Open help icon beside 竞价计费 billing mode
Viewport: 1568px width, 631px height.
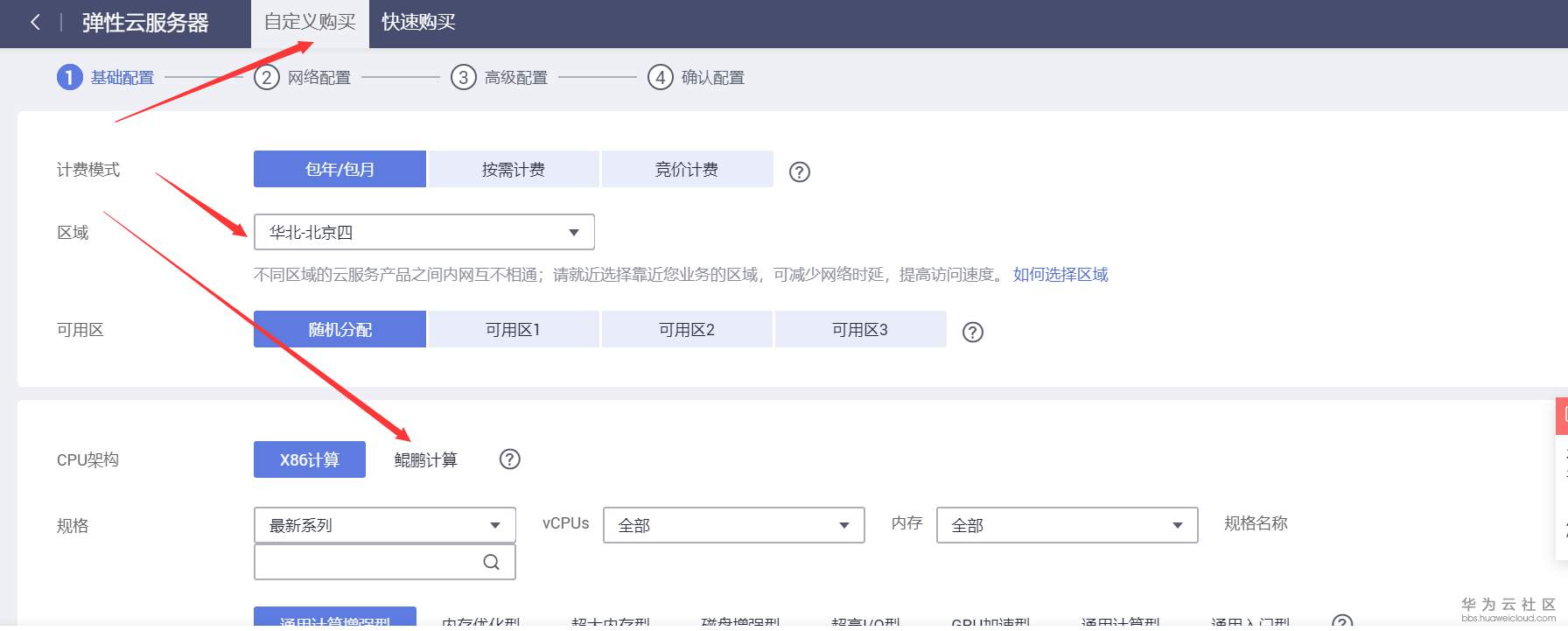coord(799,172)
